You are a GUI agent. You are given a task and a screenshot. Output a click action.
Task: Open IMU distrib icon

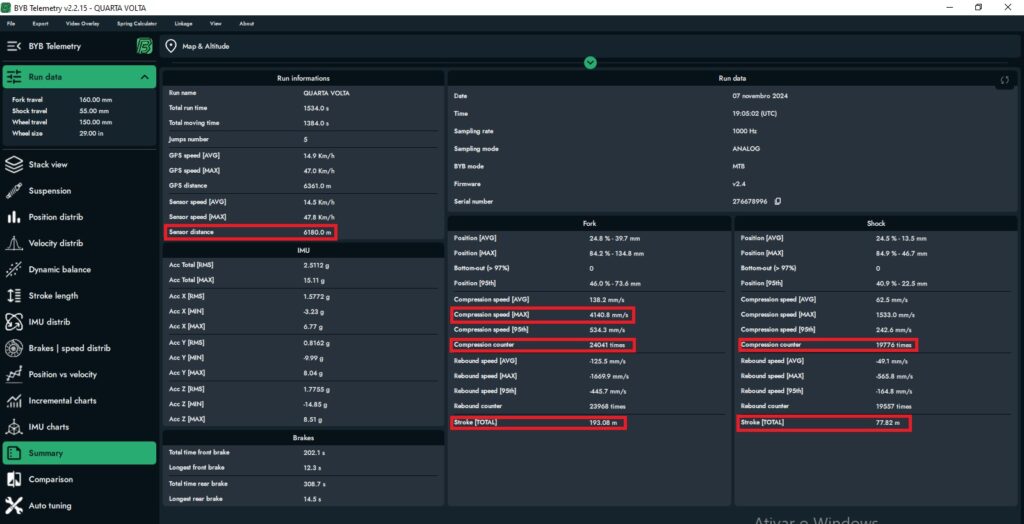(x=14, y=322)
